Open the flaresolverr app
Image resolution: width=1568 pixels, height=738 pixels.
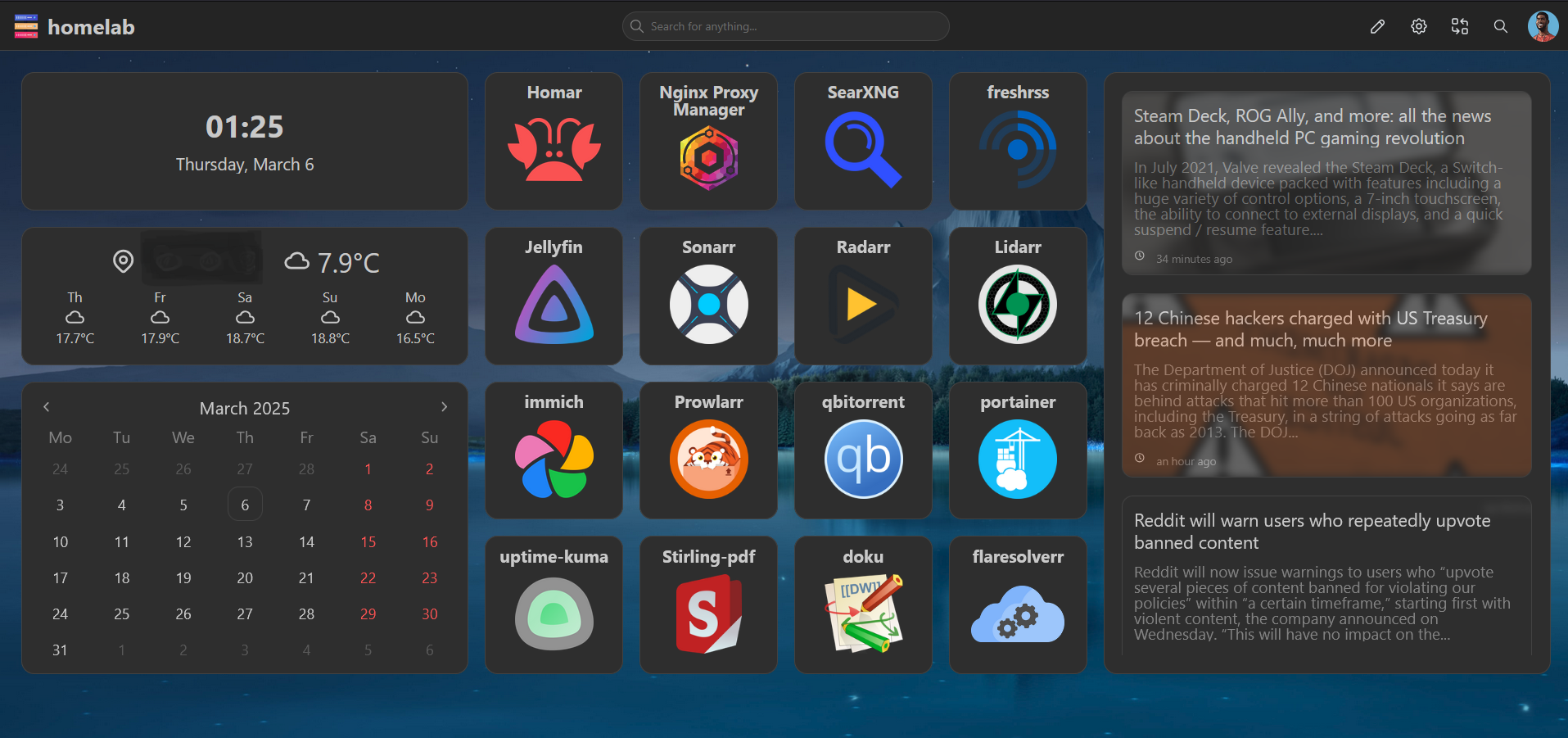(x=1018, y=605)
